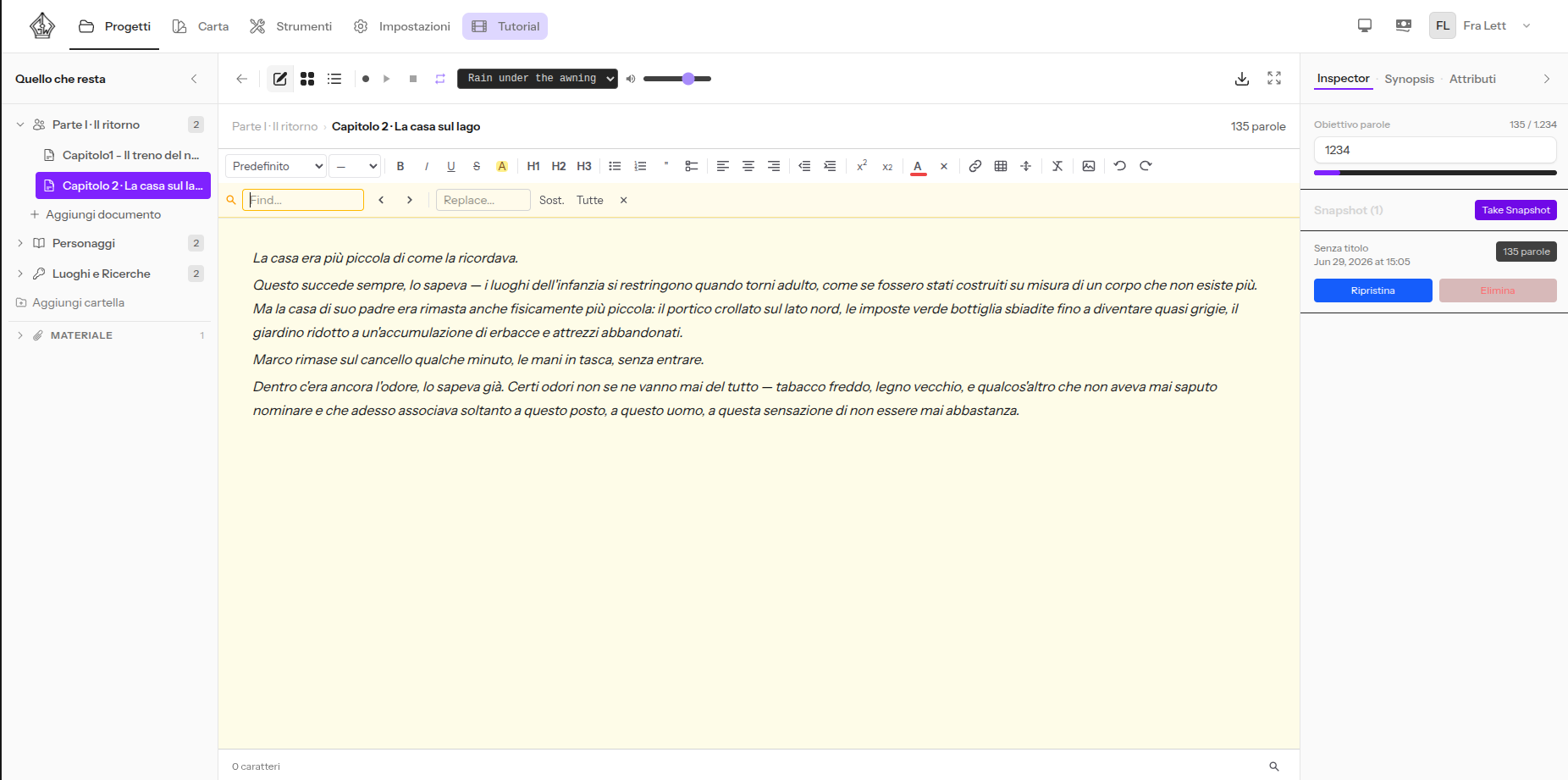
Task: Click the word goal field 1234
Action: click(x=1435, y=150)
